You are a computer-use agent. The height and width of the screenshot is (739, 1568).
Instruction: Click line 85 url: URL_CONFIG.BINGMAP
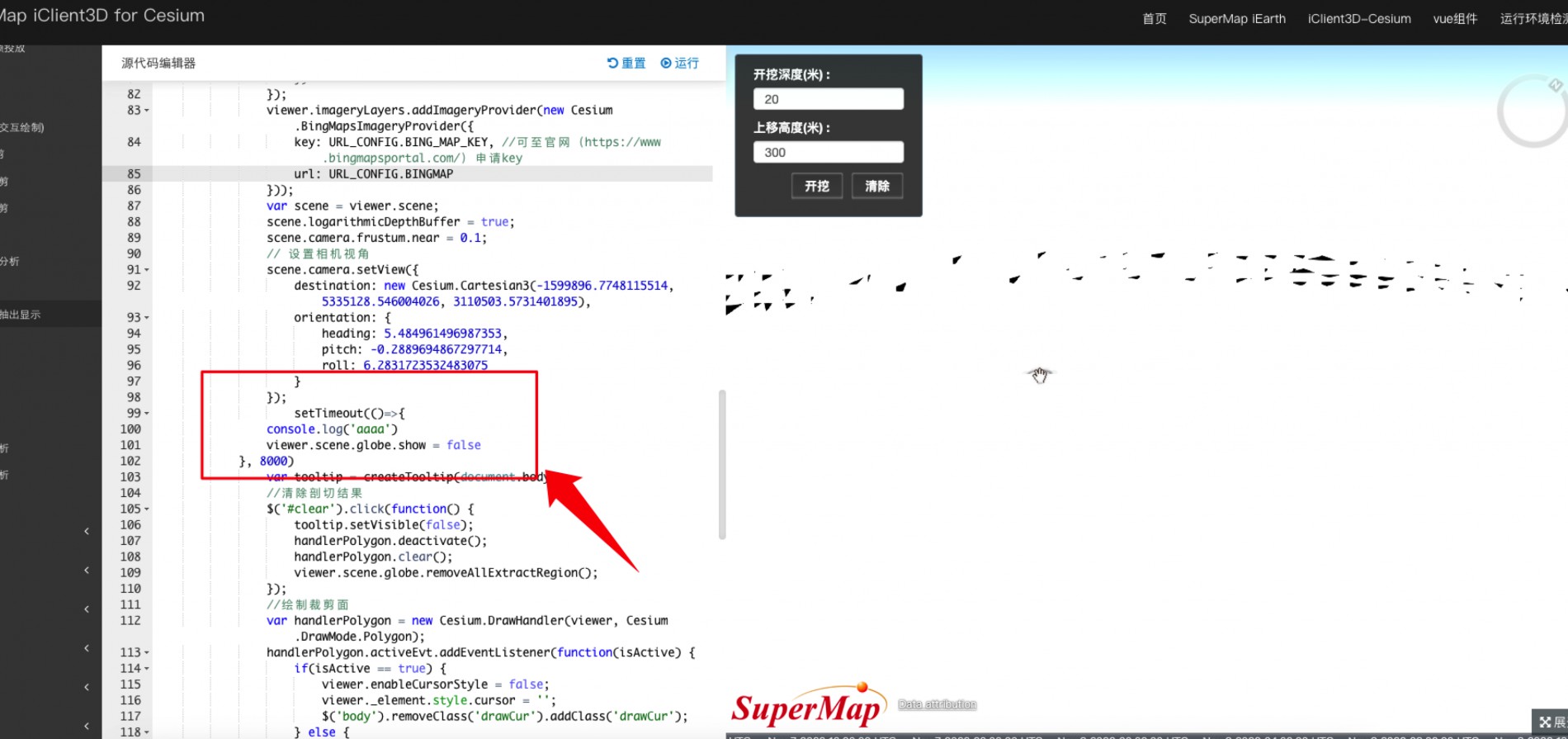pyautogui.click(x=373, y=173)
